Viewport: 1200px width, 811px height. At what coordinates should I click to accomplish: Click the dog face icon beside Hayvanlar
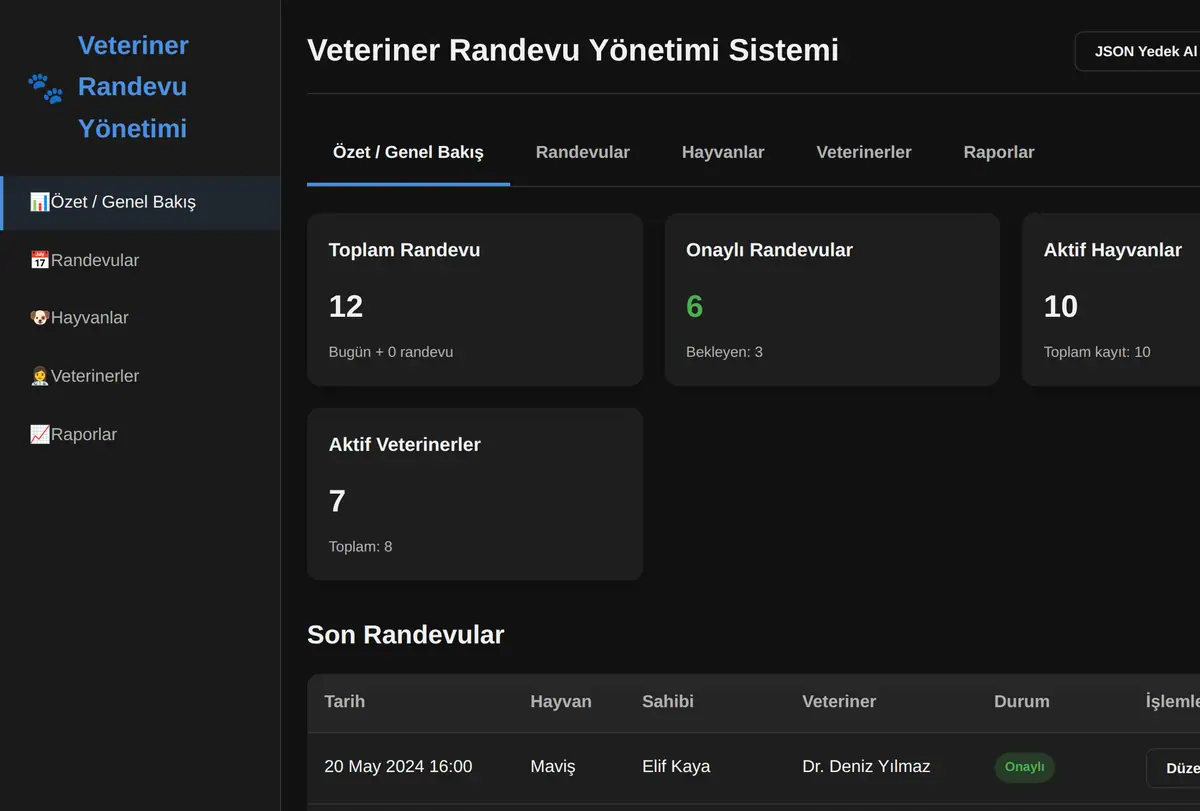coord(40,318)
